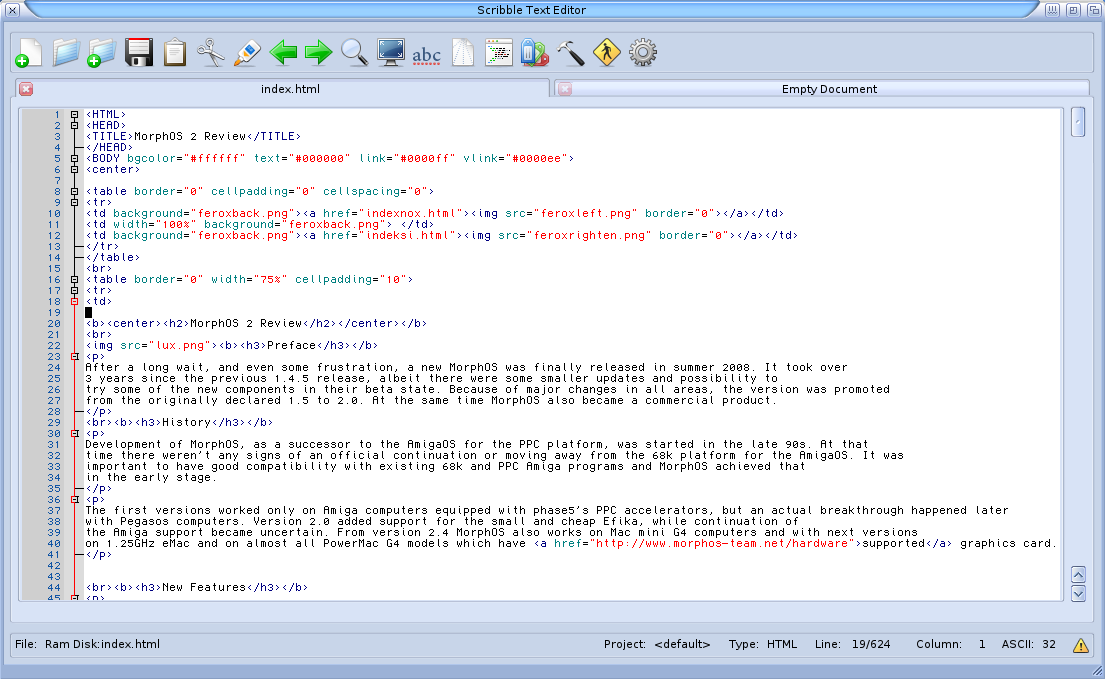This screenshot has height=679, width=1105.
Task: Cut selection with the scissors icon
Action: coord(211,53)
